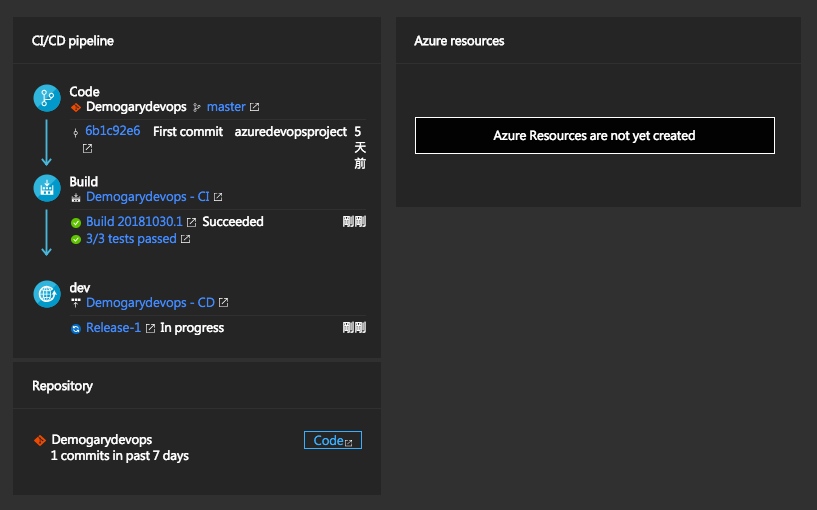This screenshot has width=817, height=510.
Task: Click the external-link icon after Demogarydevops - CD
Action: click(223, 303)
